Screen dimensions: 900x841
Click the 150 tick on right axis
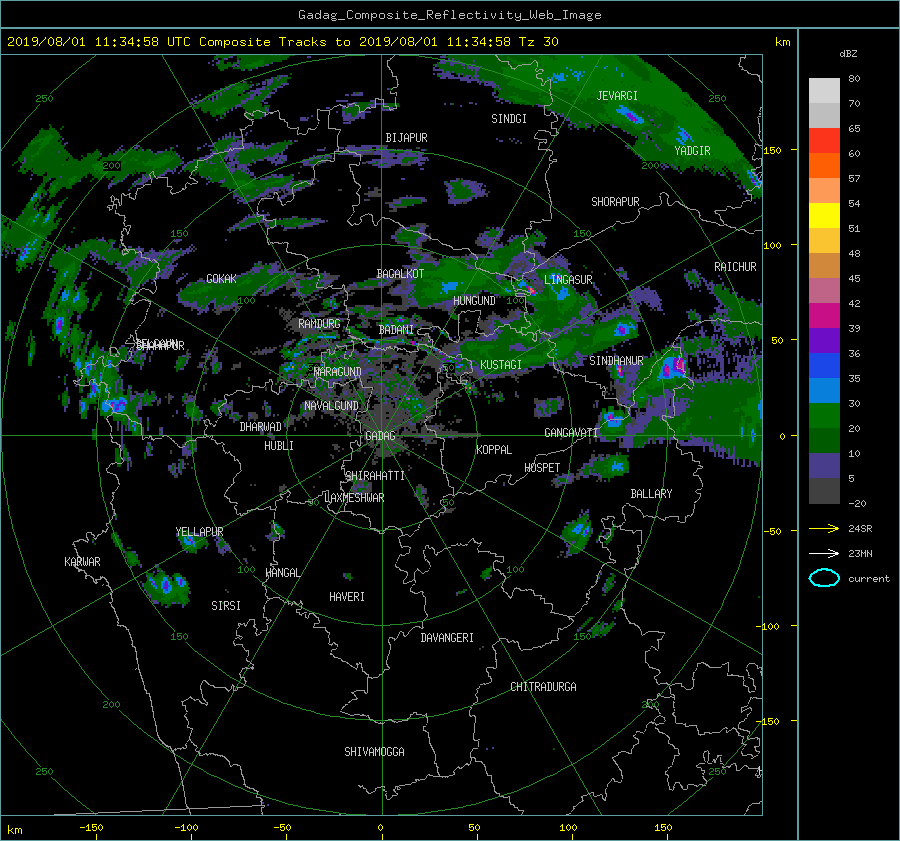773,150
